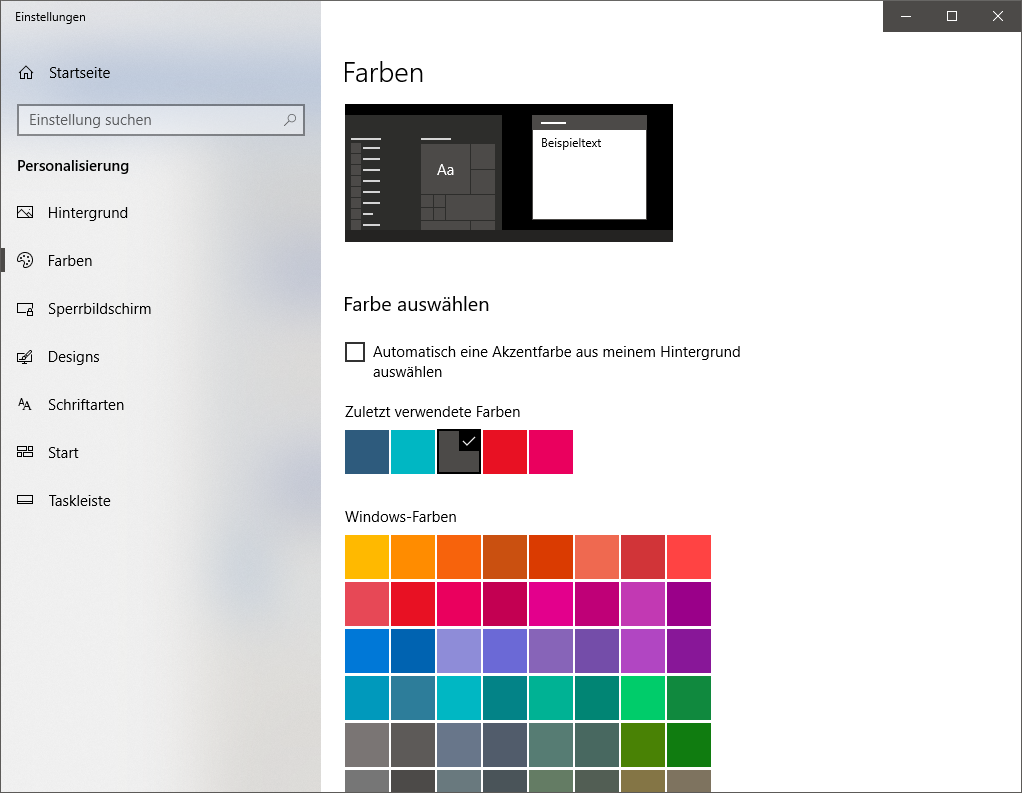Image resolution: width=1022 pixels, height=793 pixels.
Task: Pick meadow olive green, seventh in fifth Windows-Farben row
Action: coord(643,745)
